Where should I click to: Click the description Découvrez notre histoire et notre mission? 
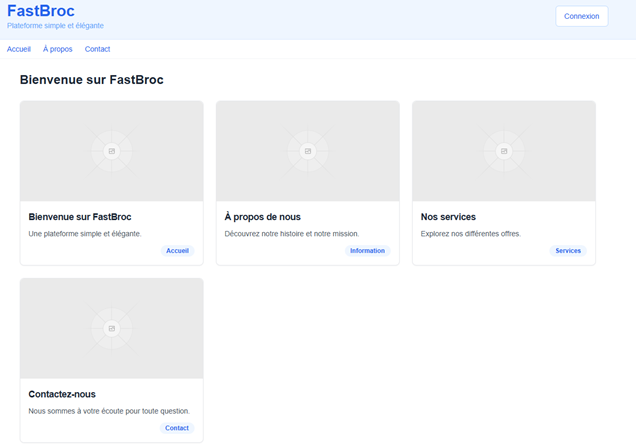[289, 234]
